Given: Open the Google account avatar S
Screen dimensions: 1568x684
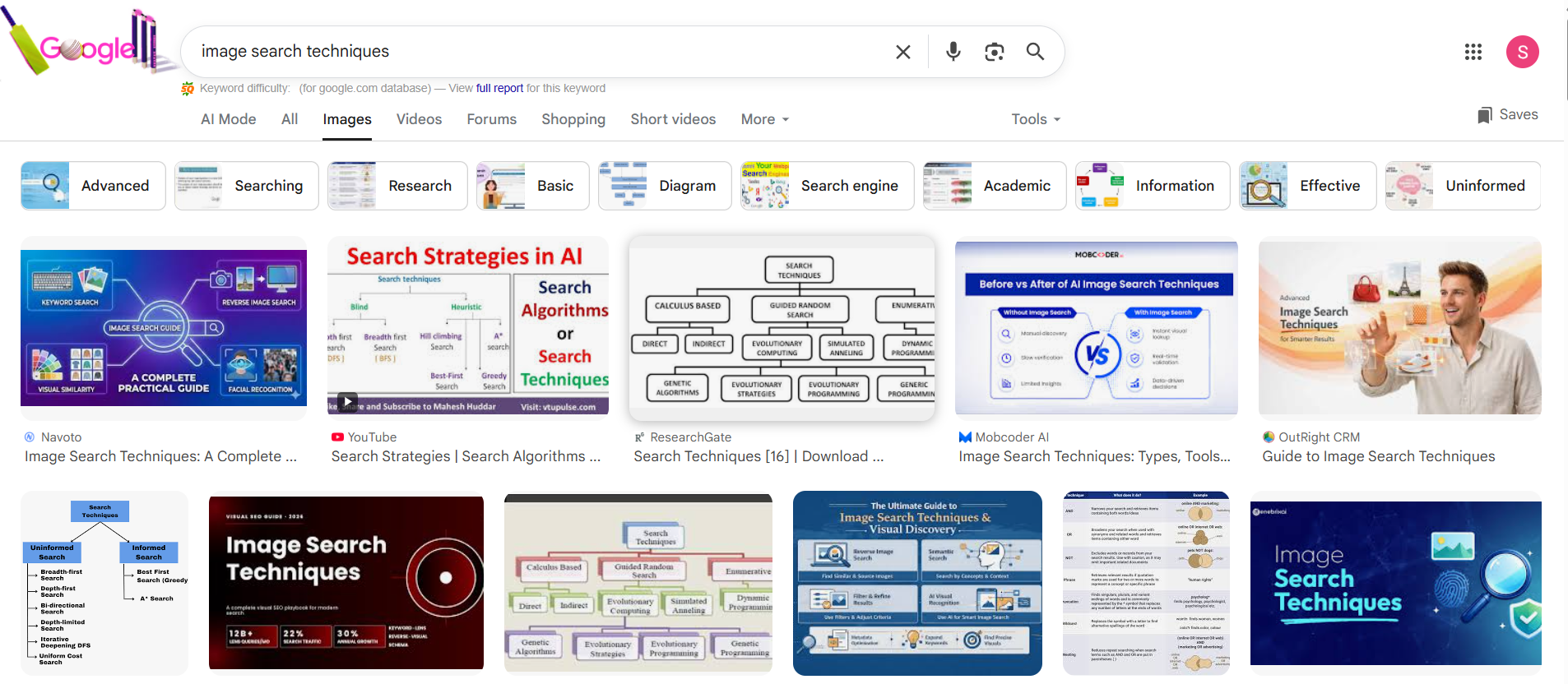Looking at the screenshot, I should [1522, 52].
